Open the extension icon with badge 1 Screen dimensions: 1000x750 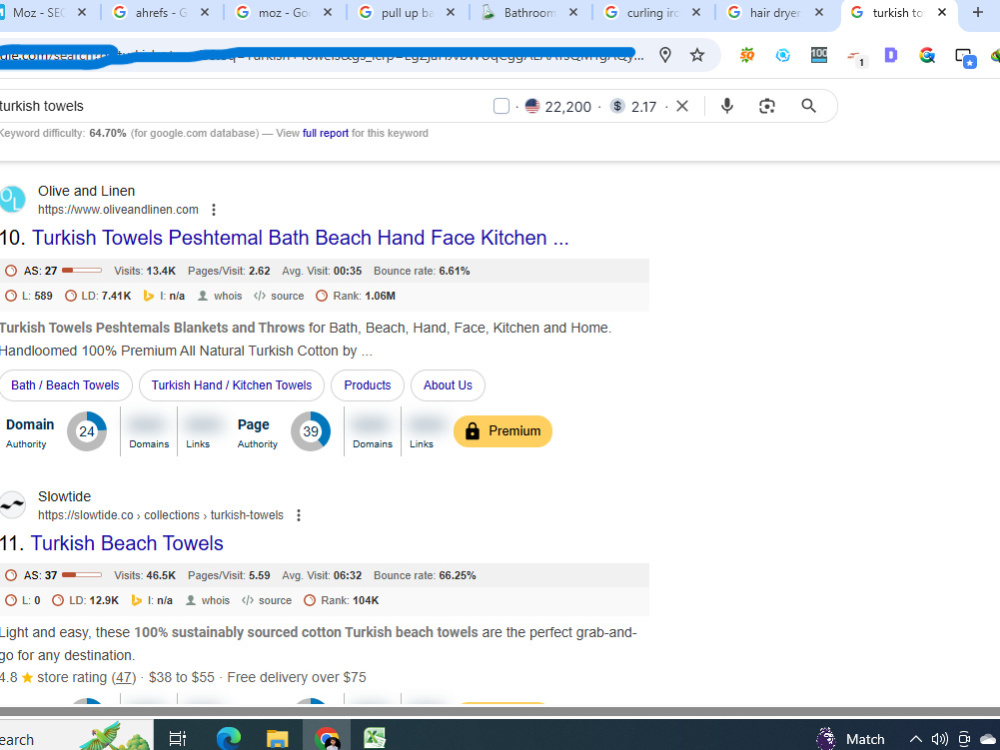coord(856,57)
